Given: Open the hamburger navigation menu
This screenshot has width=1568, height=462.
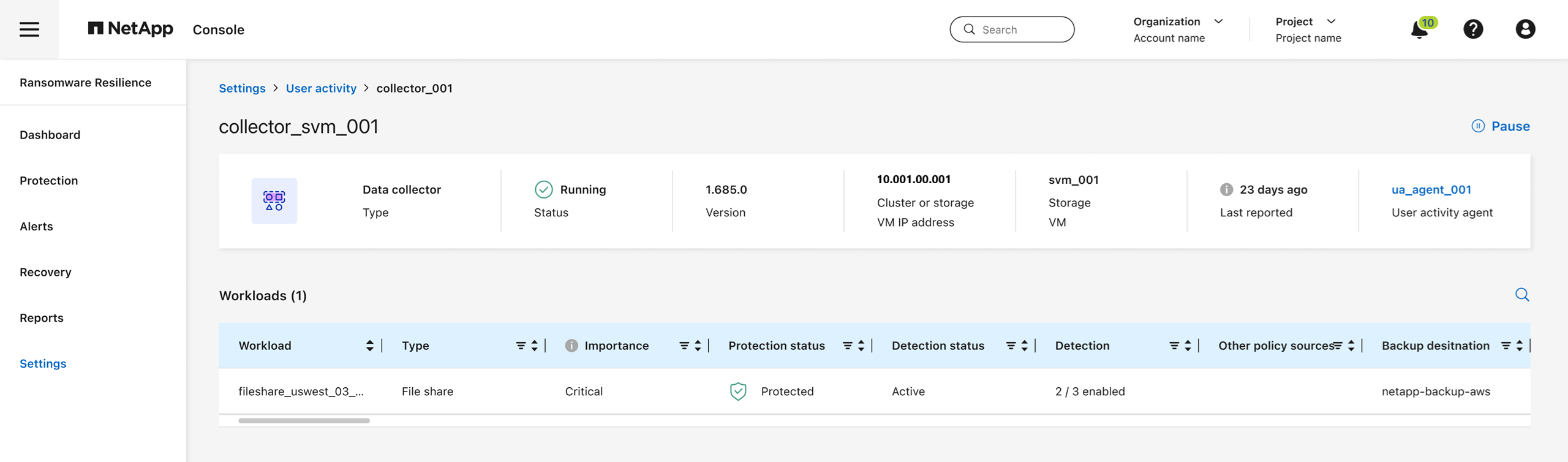Looking at the screenshot, I should coord(29,29).
